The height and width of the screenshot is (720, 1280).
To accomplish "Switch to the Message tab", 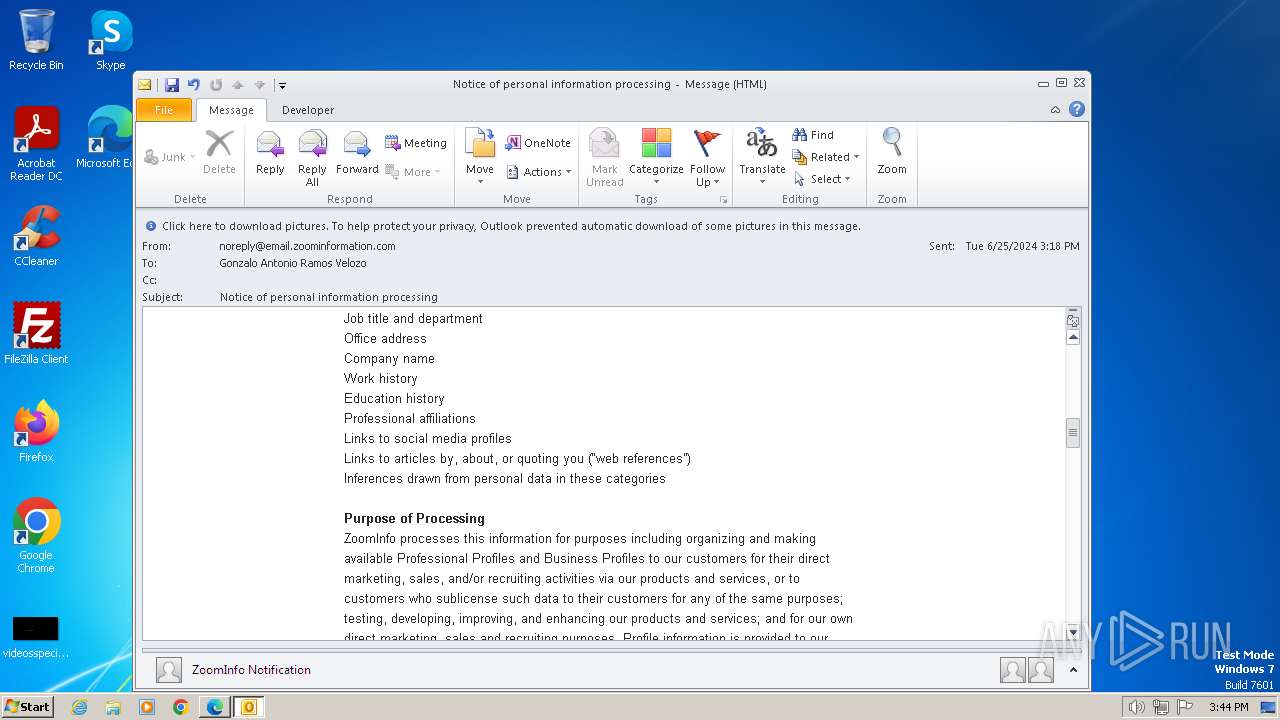I will point(231,110).
